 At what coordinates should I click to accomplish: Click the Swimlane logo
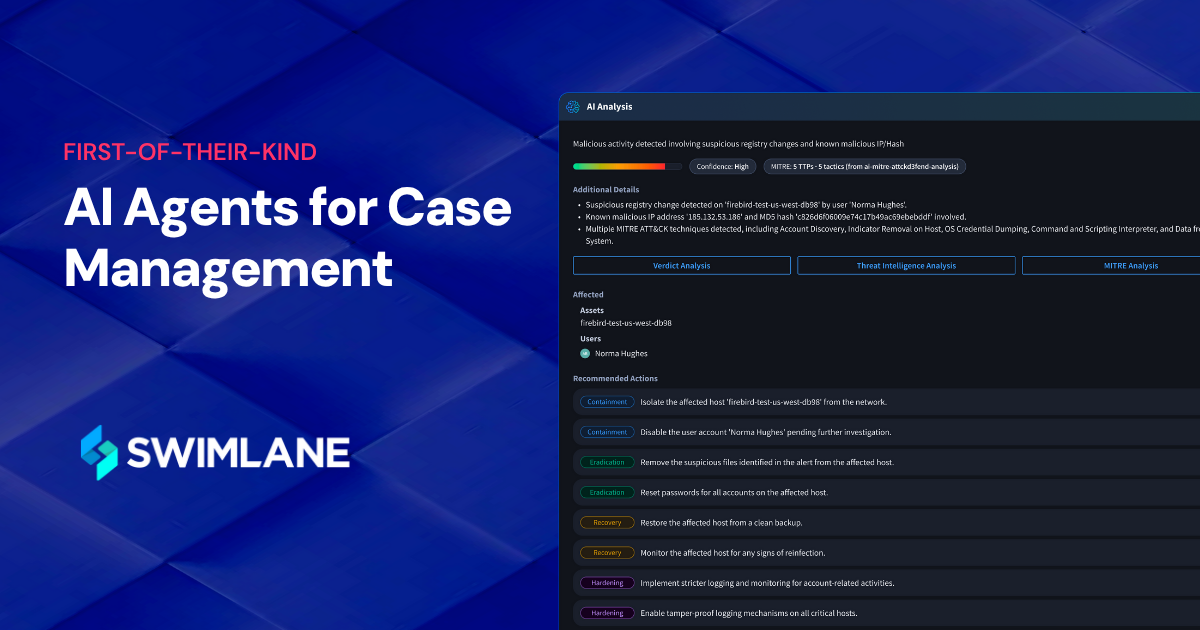pyautogui.click(x=214, y=452)
